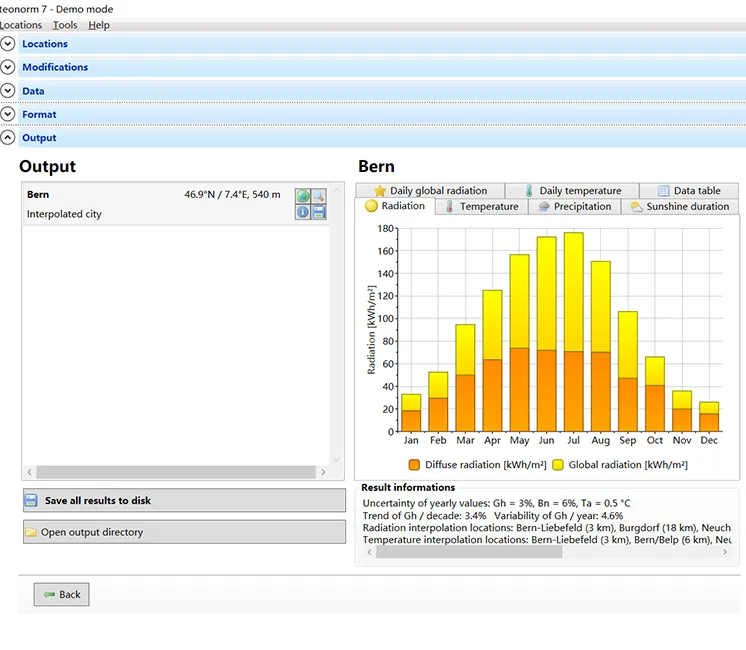The height and width of the screenshot is (650, 746).
Task: Expand the Data section
Action: (x=8, y=91)
